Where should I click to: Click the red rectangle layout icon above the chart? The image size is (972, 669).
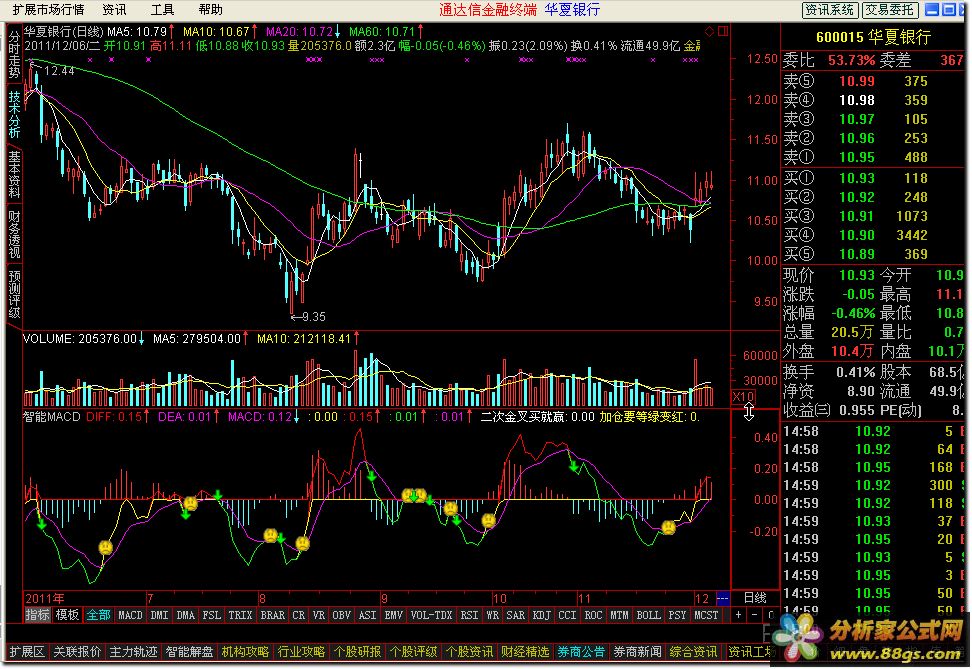(x=723, y=31)
